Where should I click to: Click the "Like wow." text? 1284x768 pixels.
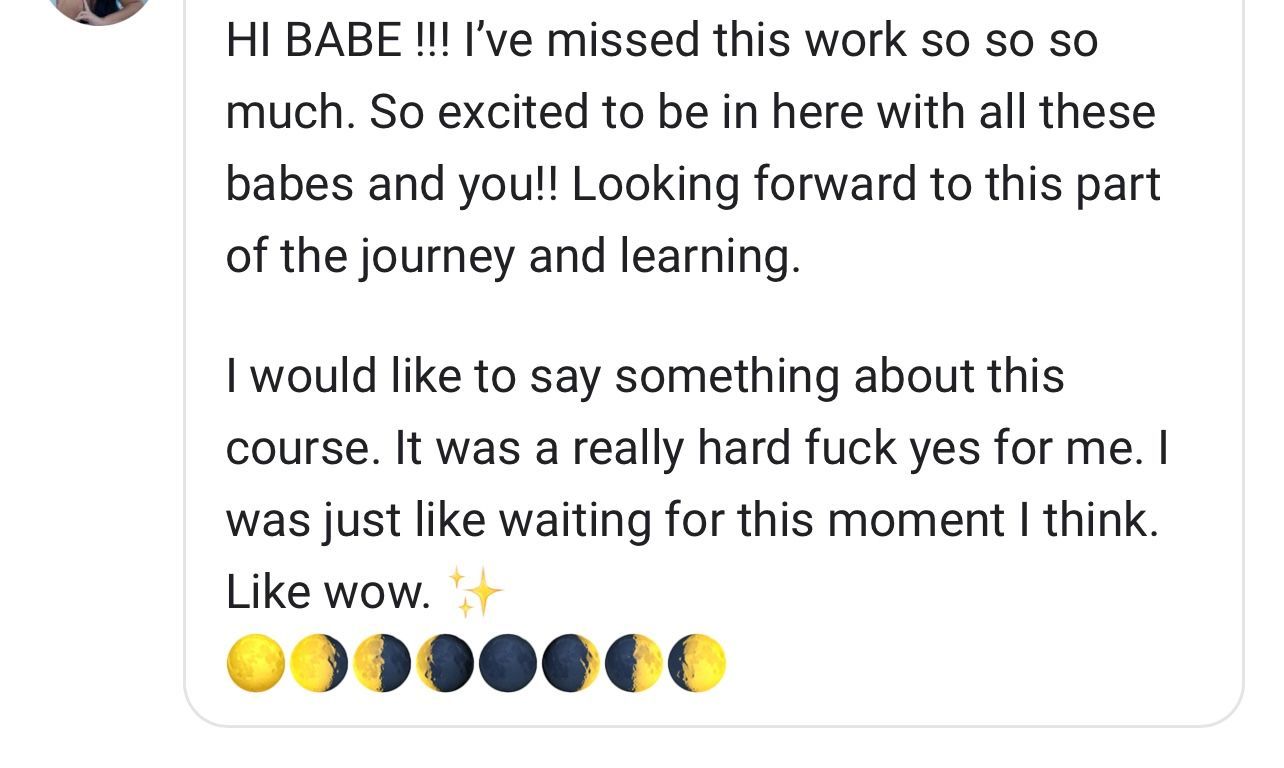point(328,592)
